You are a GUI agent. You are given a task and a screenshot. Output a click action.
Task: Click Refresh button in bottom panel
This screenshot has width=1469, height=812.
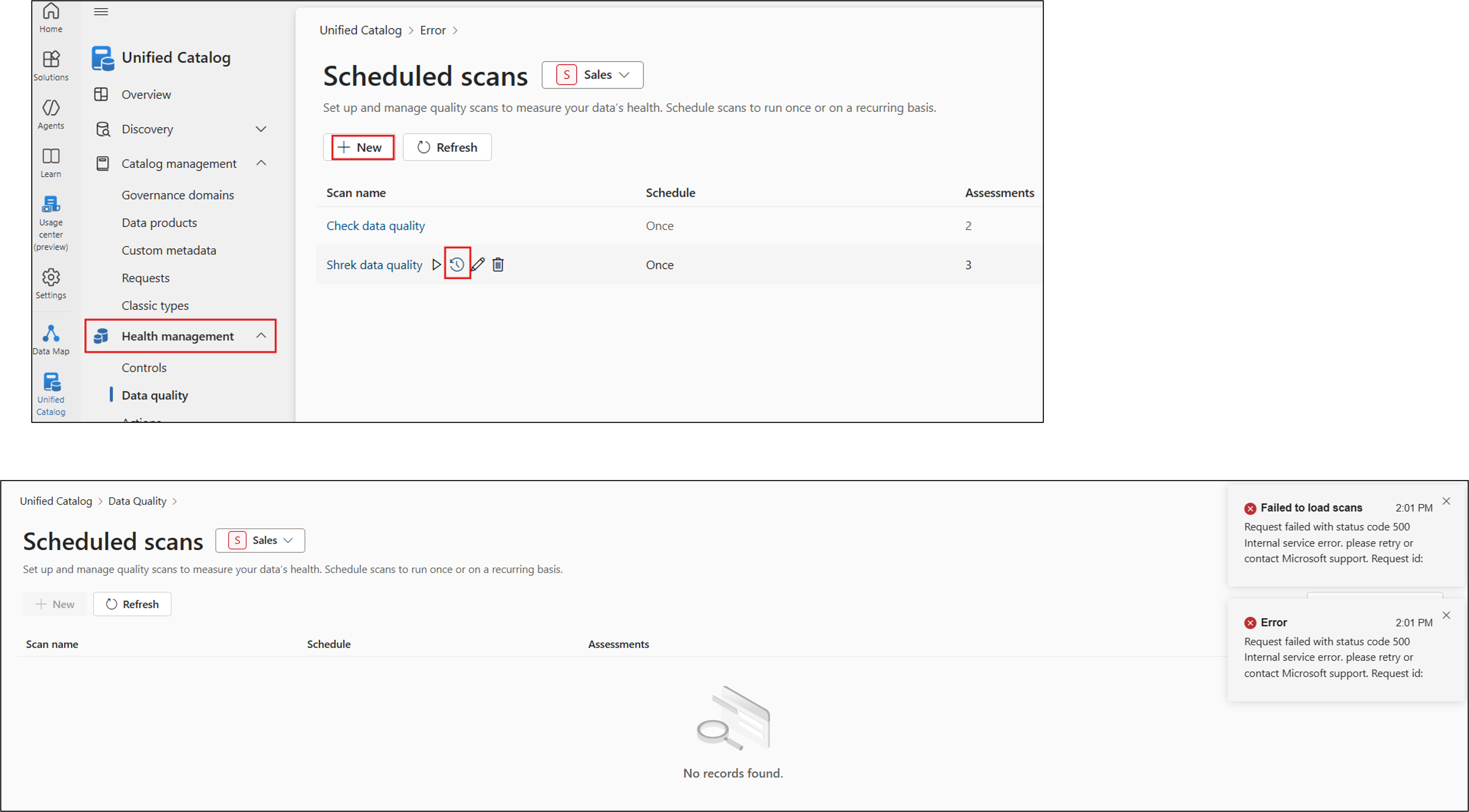(132, 604)
